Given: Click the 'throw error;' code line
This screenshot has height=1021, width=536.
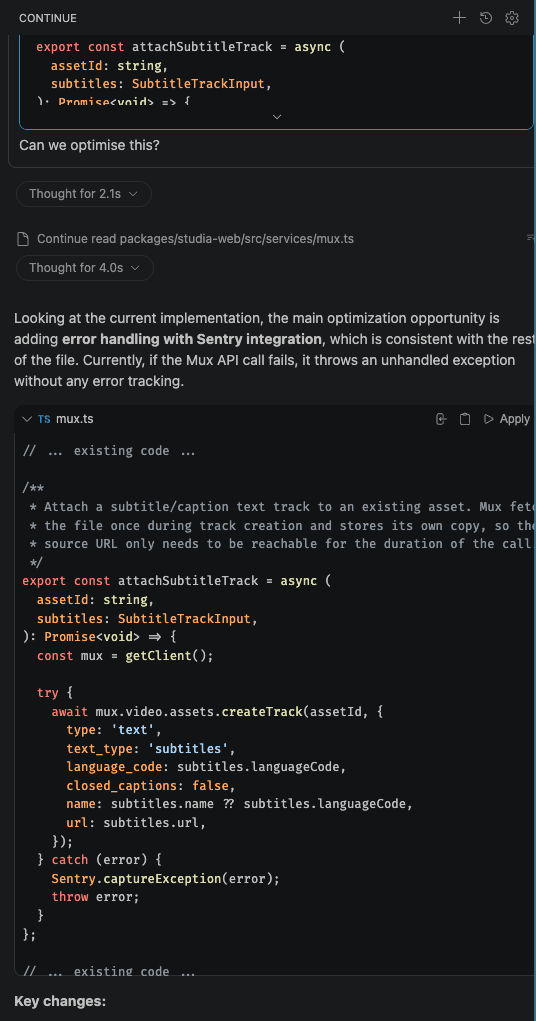Looking at the screenshot, I should pos(96,897).
